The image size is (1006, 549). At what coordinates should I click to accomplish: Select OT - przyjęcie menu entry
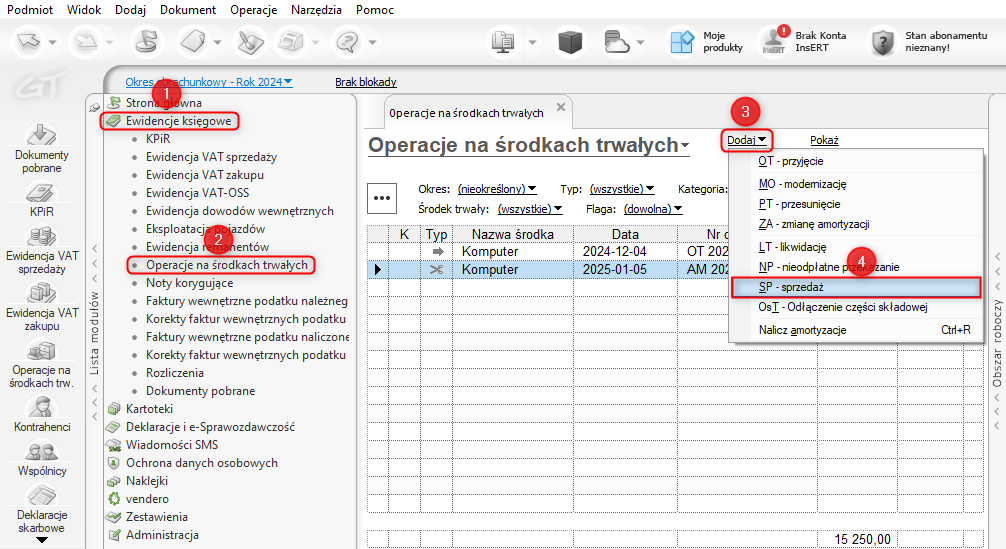pos(857,161)
